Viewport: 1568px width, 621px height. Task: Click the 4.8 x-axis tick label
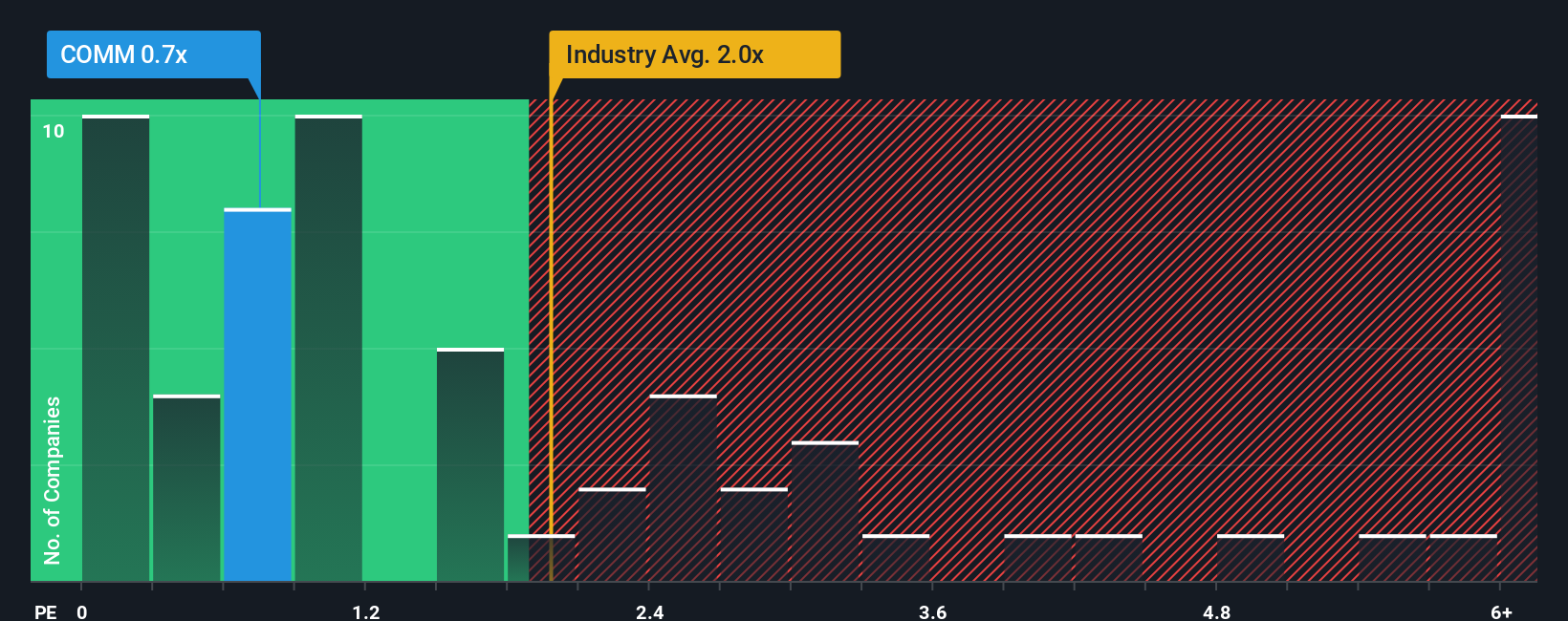point(1216,611)
